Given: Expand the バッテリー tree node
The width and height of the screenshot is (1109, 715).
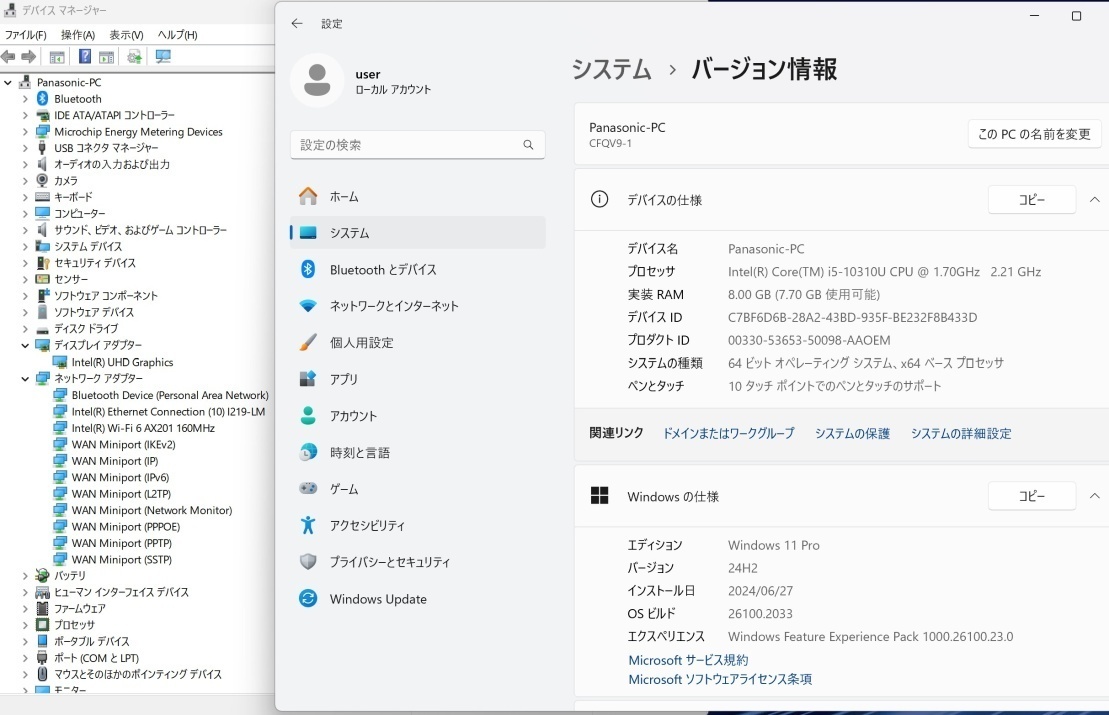Looking at the screenshot, I should click(25, 575).
